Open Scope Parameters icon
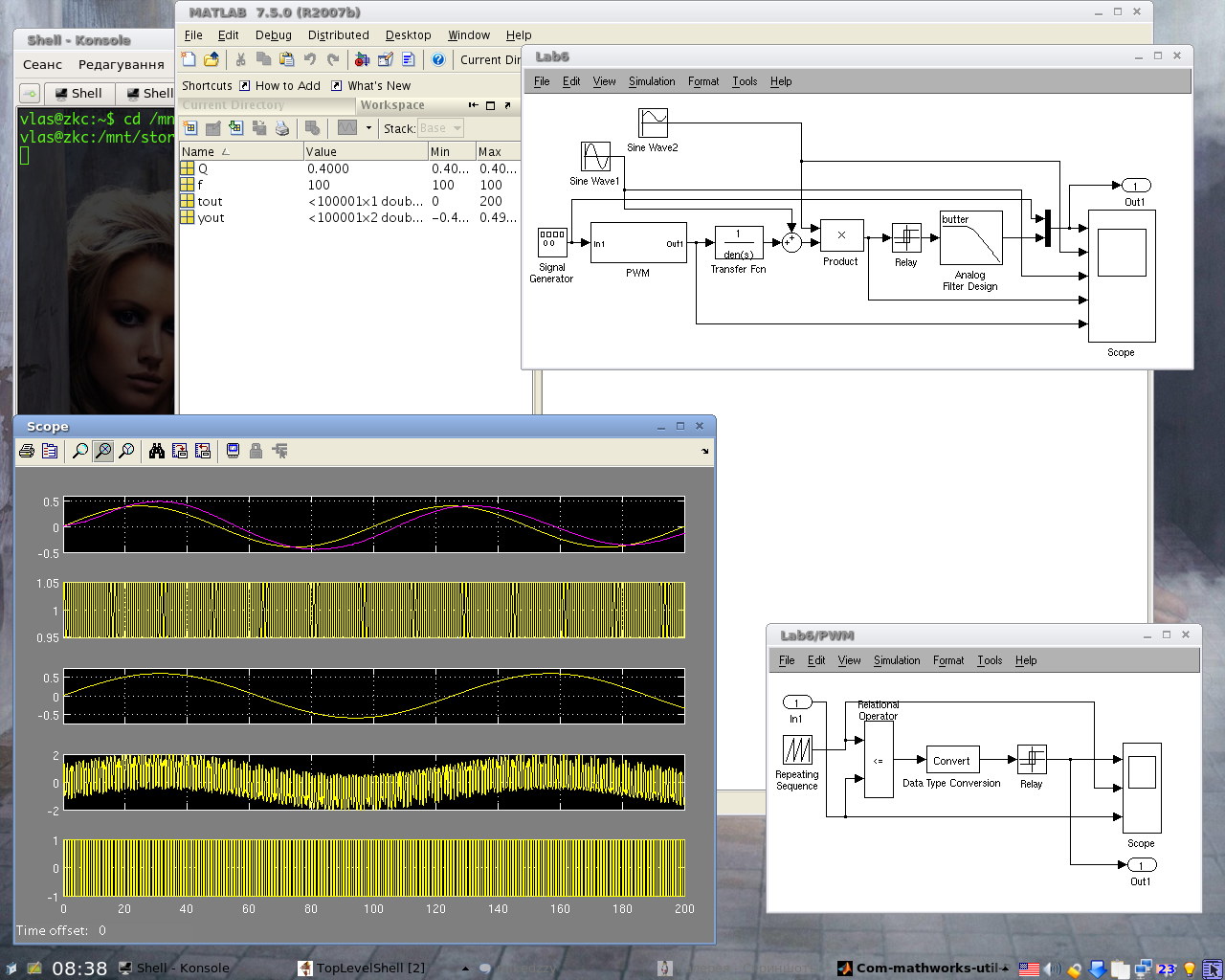 coord(50,451)
